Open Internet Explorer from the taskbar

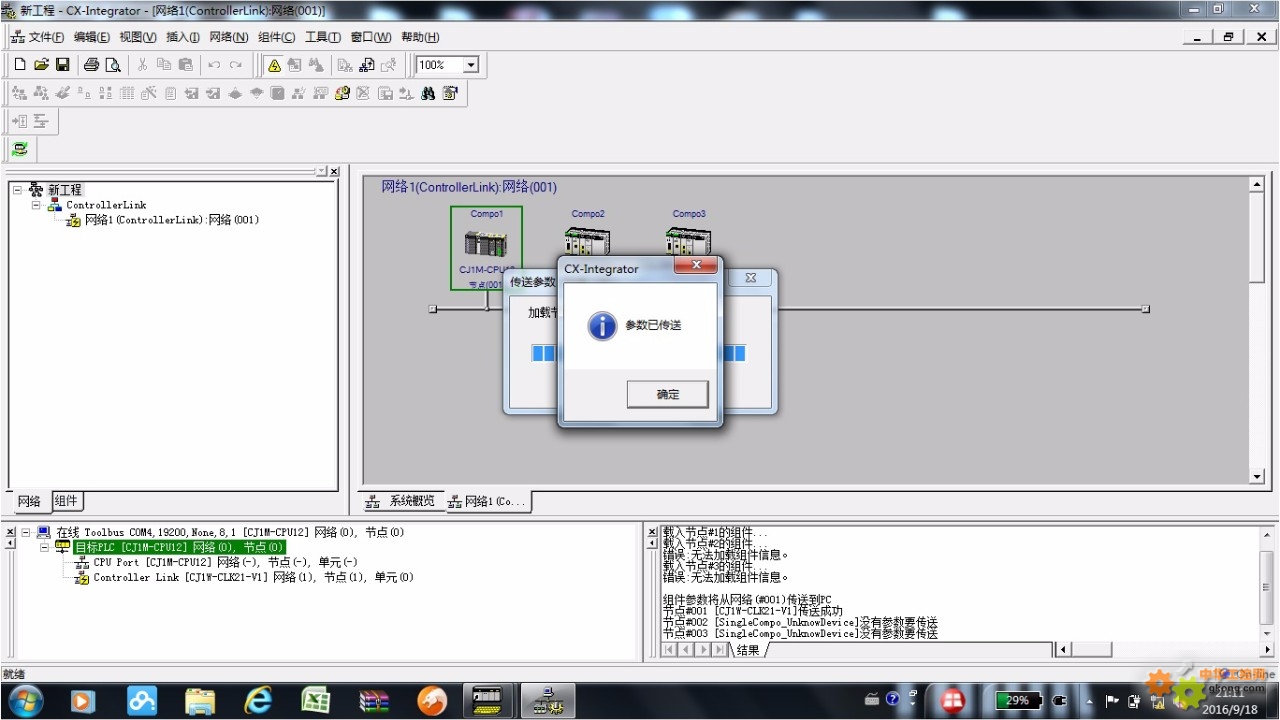pos(258,701)
